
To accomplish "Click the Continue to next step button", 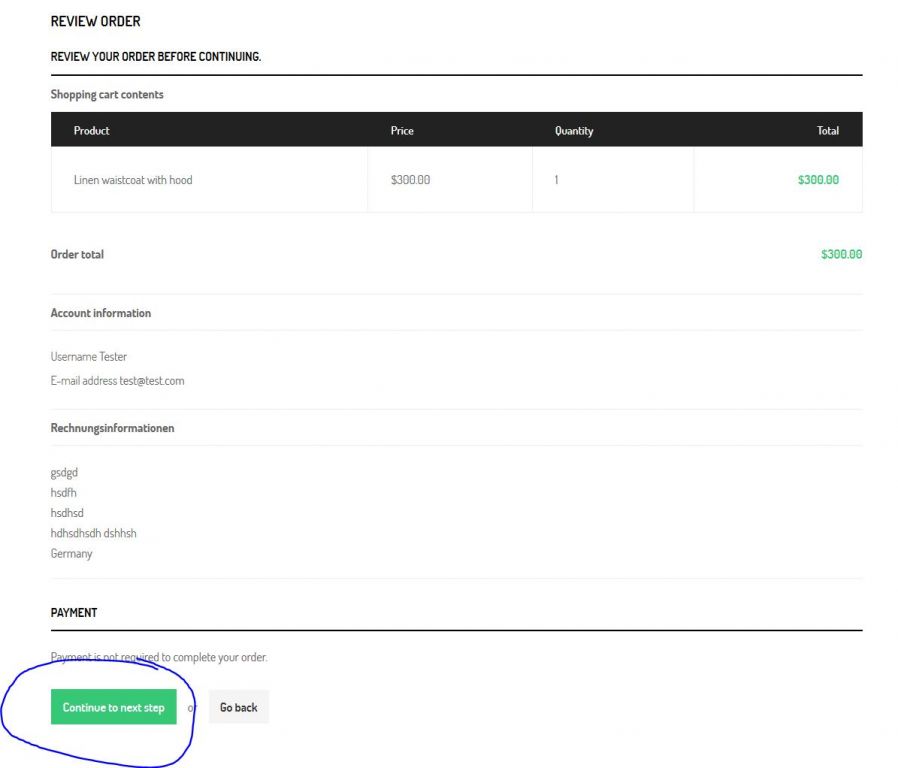I will (113, 707).
